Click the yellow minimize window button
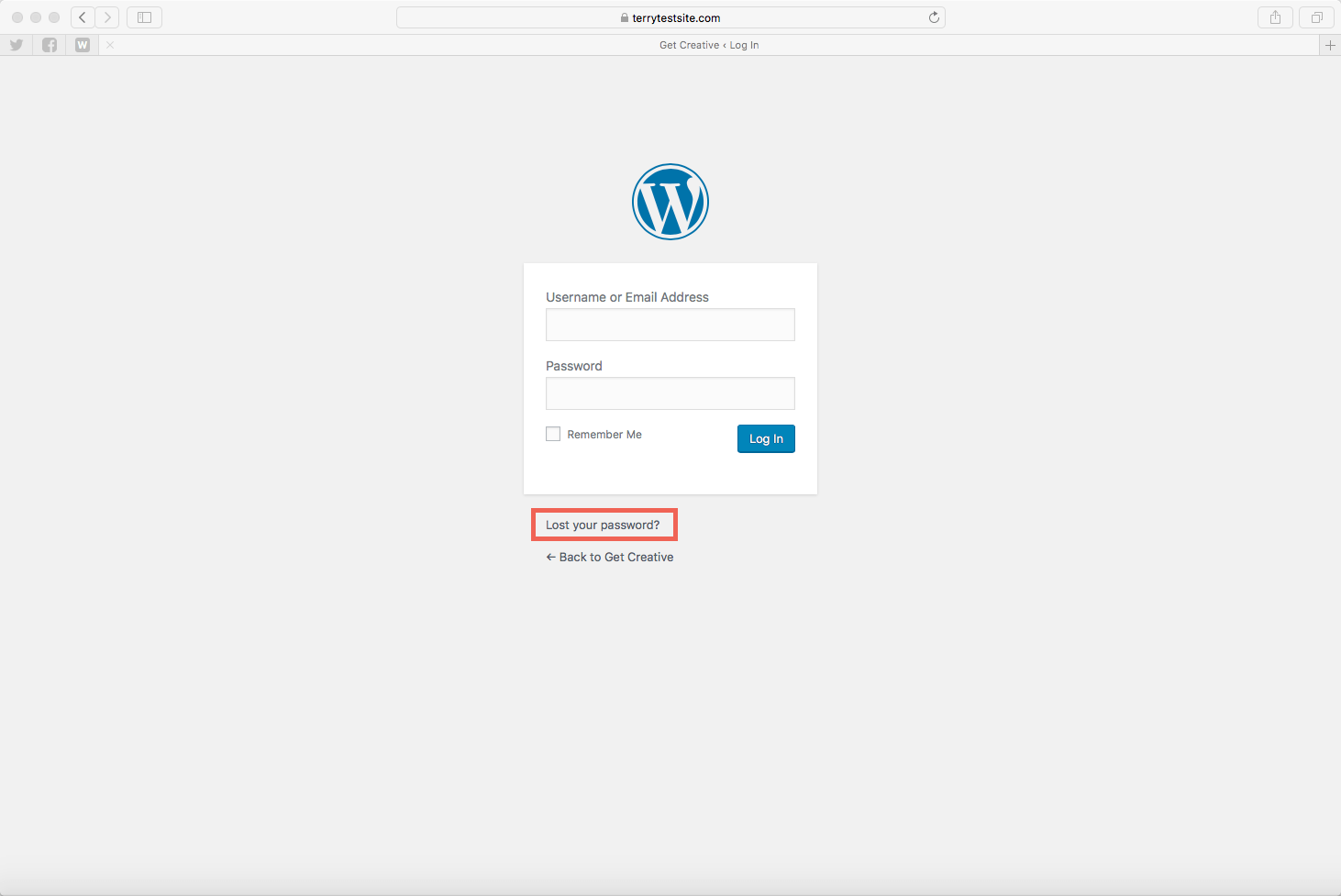Image resolution: width=1341 pixels, height=896 pixels. [36, 17]
